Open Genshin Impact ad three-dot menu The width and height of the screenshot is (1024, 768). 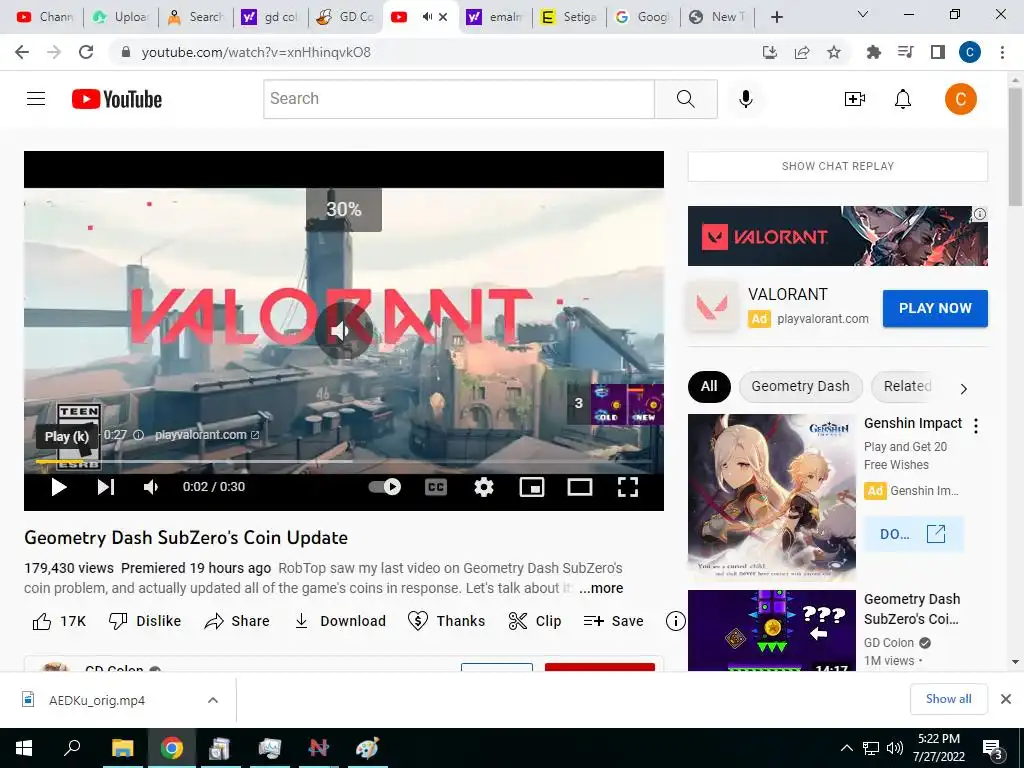click(976, 426)
